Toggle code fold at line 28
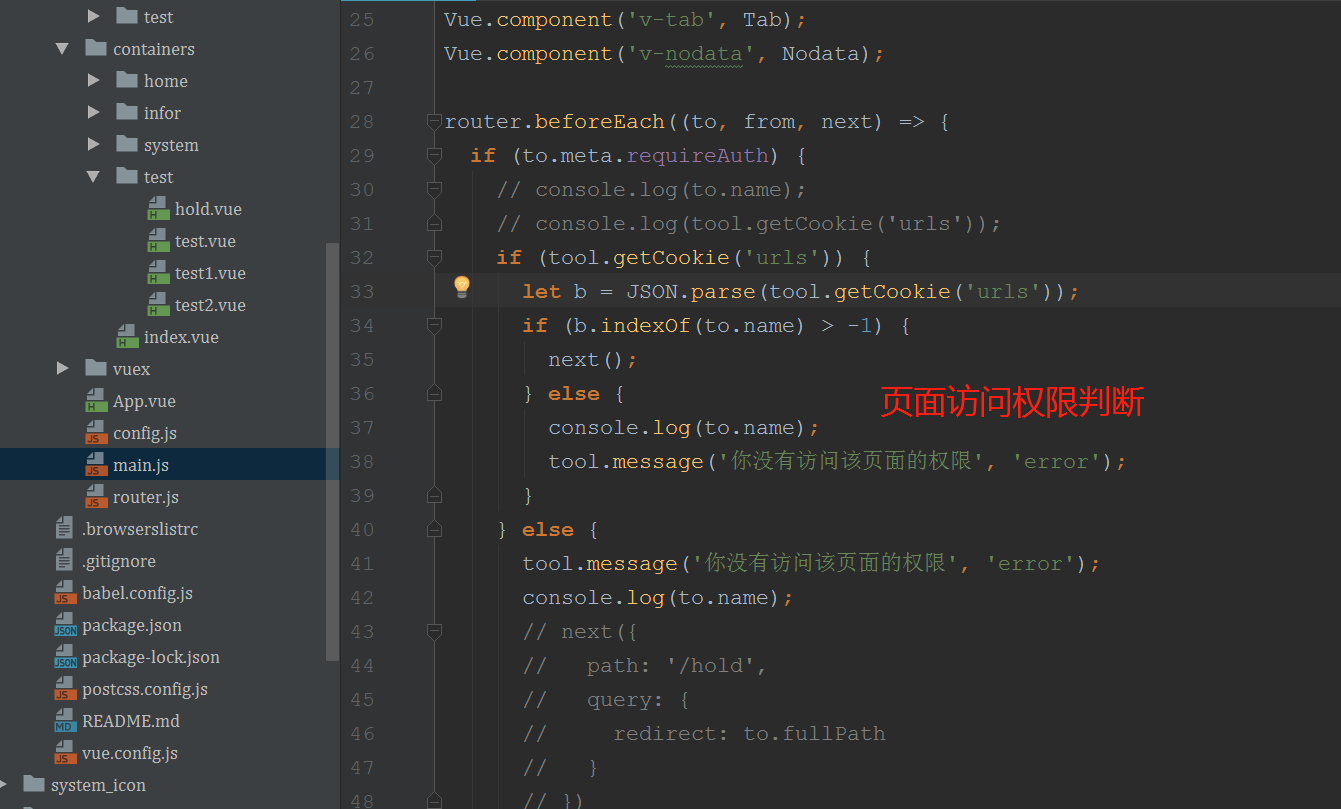 point(433,122)
